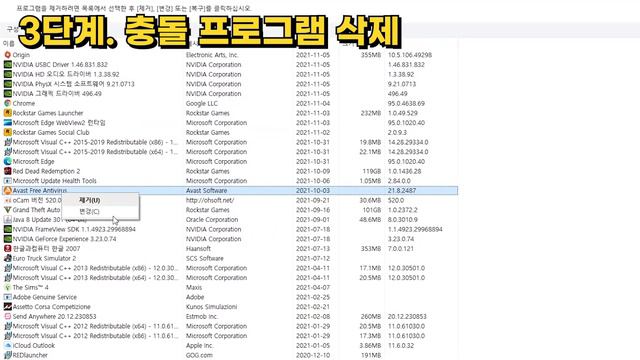Click publisher Google LLC
This screenshot has width=640, height=360.
(x=202, y=103)
